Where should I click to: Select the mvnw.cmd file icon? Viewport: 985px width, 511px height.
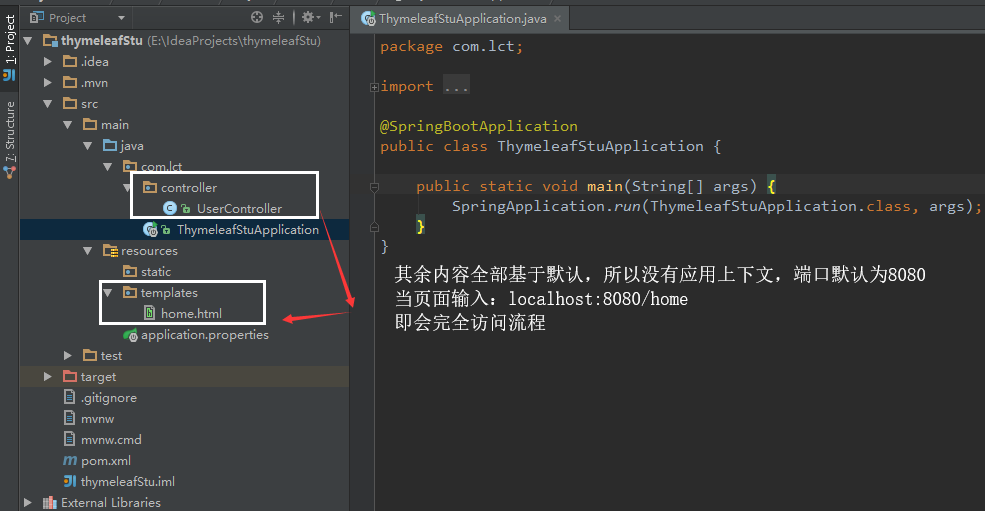(70, 439)
